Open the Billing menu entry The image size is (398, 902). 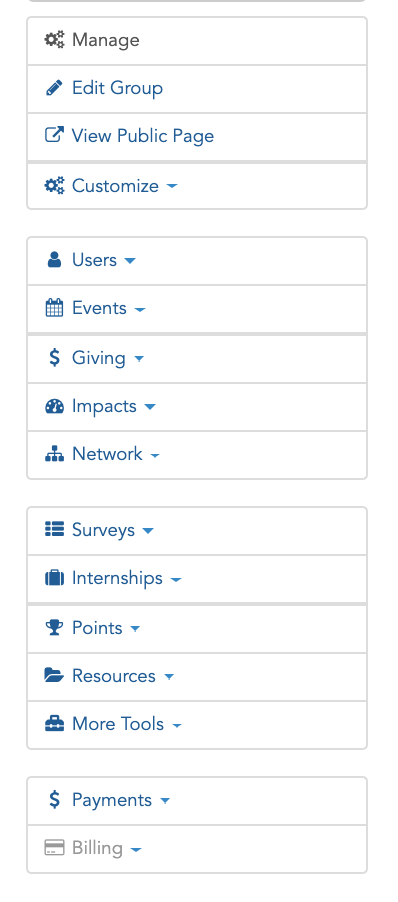[197, 849]
